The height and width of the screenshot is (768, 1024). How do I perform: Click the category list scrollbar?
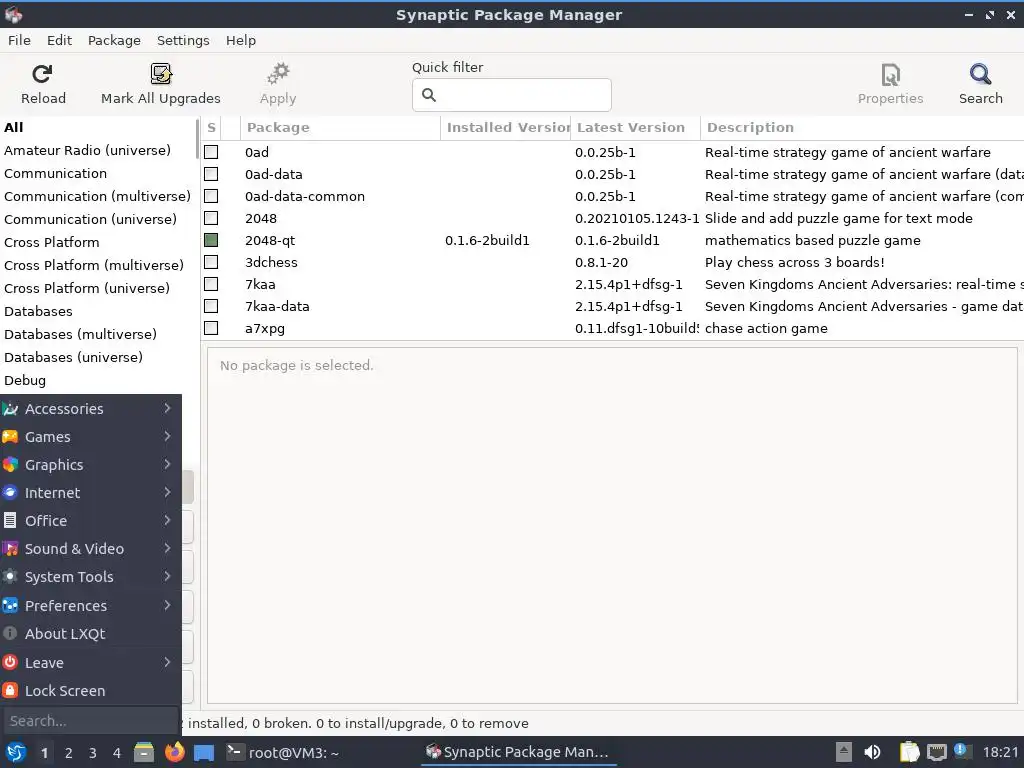[x=197, y=138]
